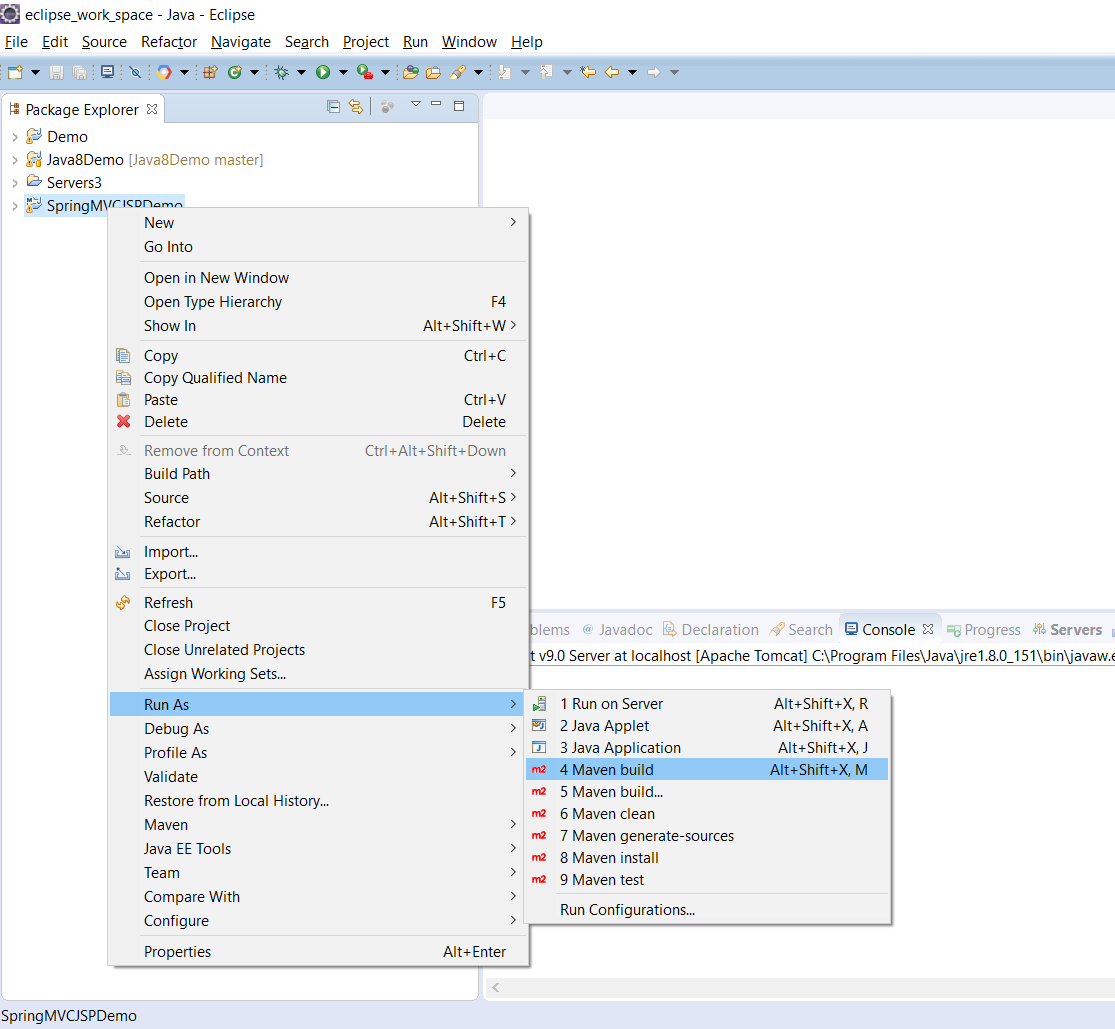Click the Open Type toolbar icon

(410, 72)
